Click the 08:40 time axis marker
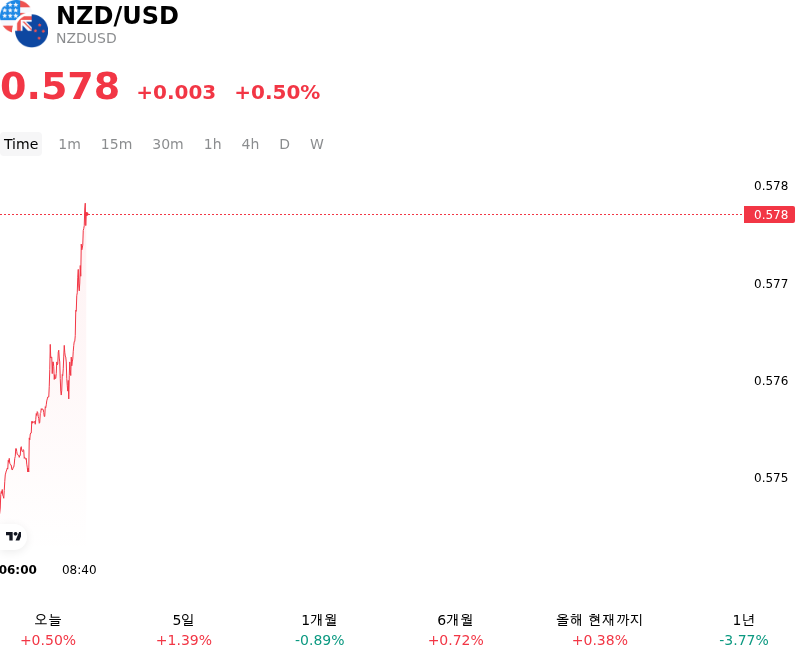This screenshot has height=660, width=800. coord(79,570)
